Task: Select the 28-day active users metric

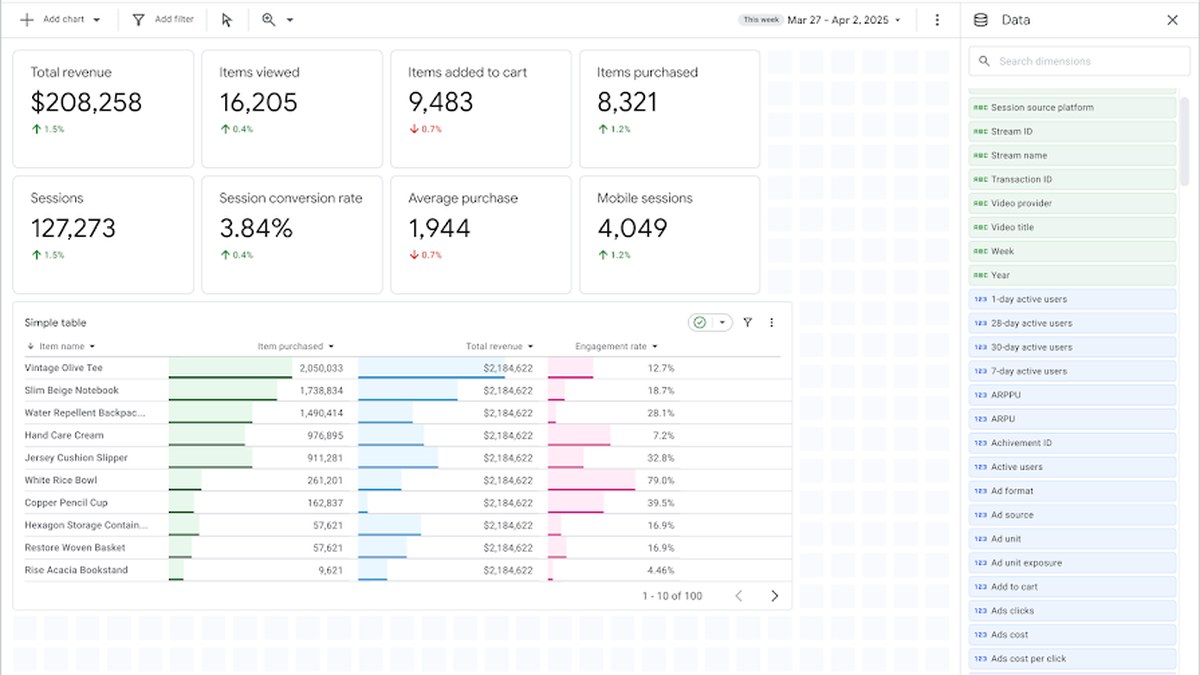Action: [x=1073, y=323]
